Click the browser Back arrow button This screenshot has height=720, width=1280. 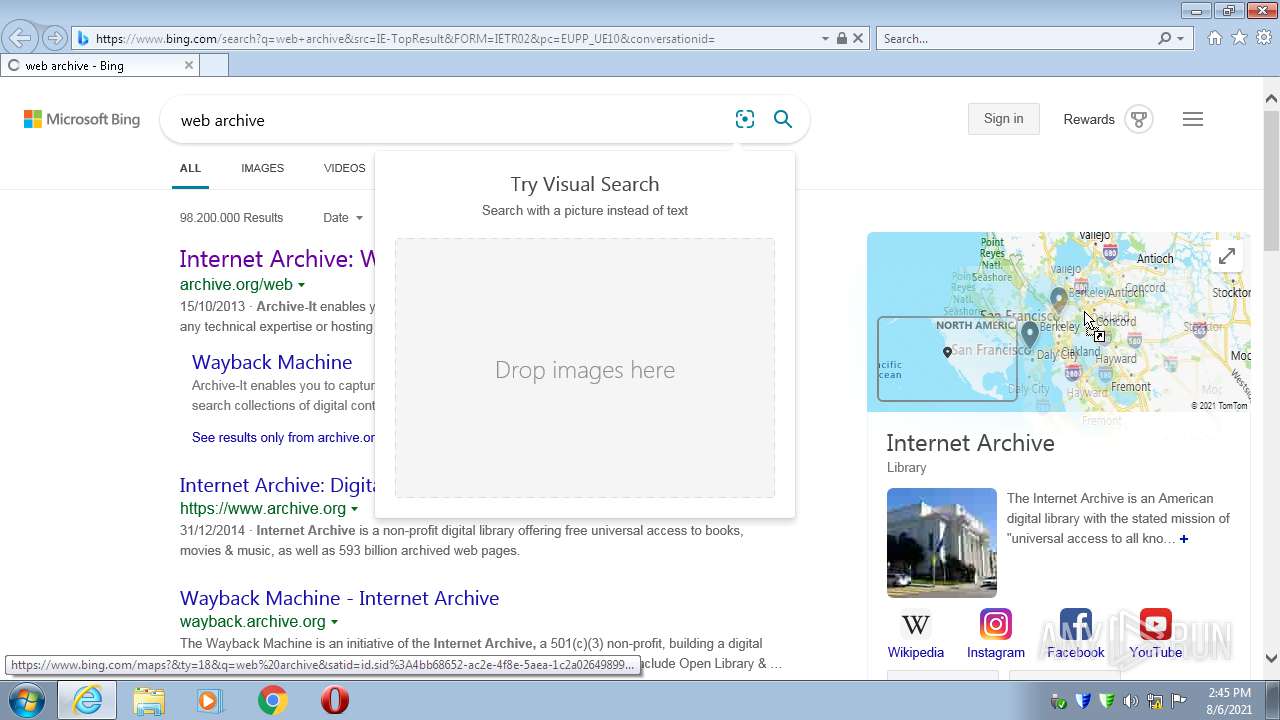coord(20,38)
